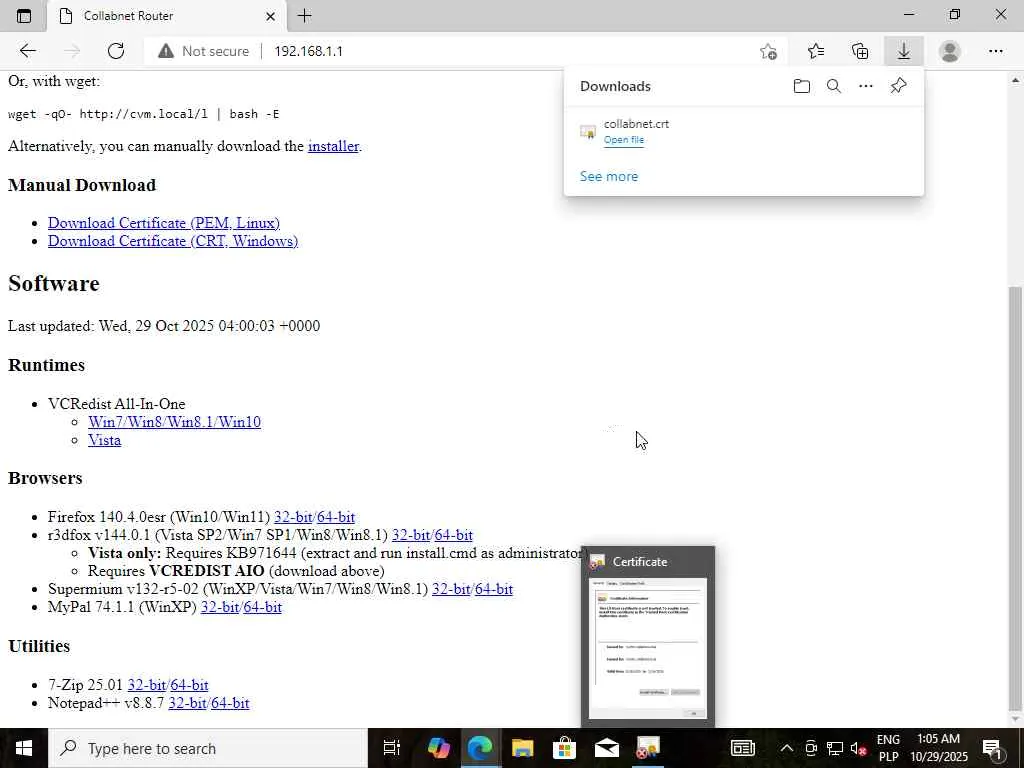
Task: Download Firefox 140.4.0esr 64-bit
Action: pos(336,517)
